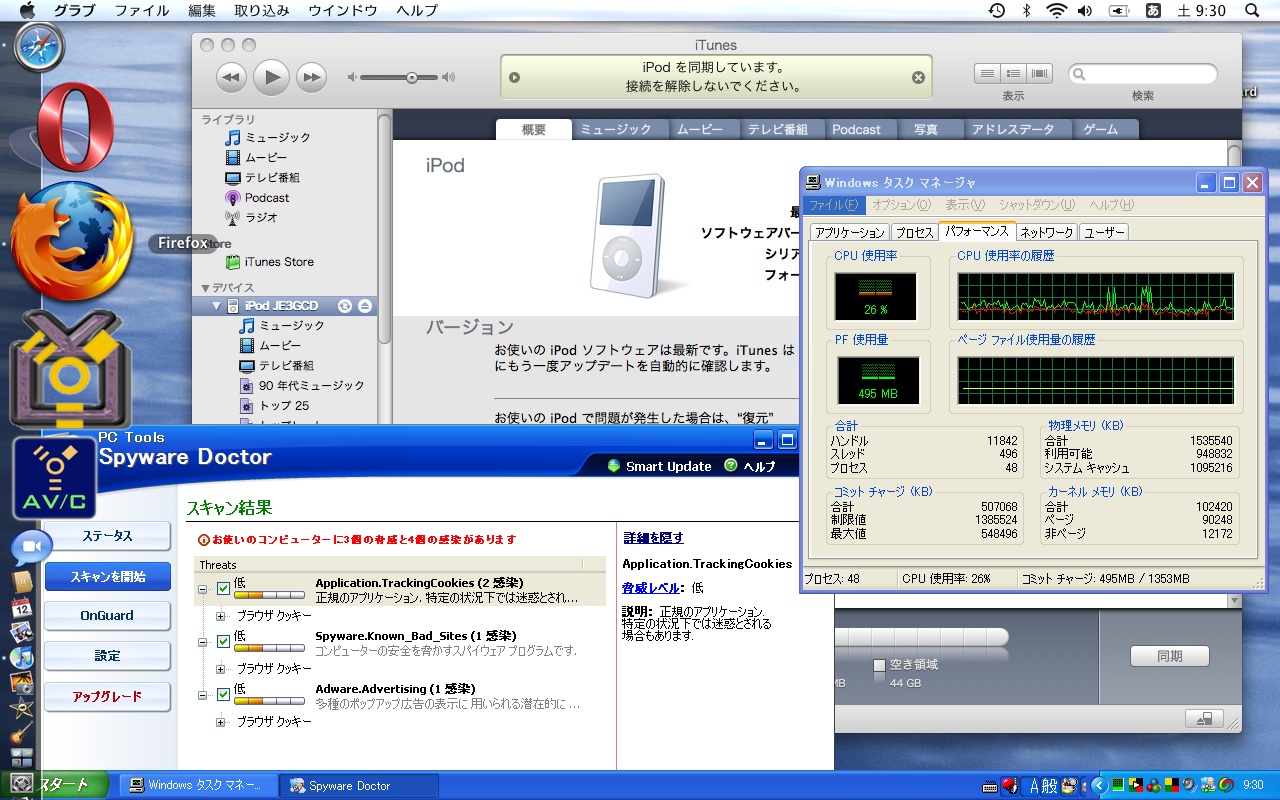
Task: Click the 同期 button to sync the iPod
Action: (x=1169, y=656)
